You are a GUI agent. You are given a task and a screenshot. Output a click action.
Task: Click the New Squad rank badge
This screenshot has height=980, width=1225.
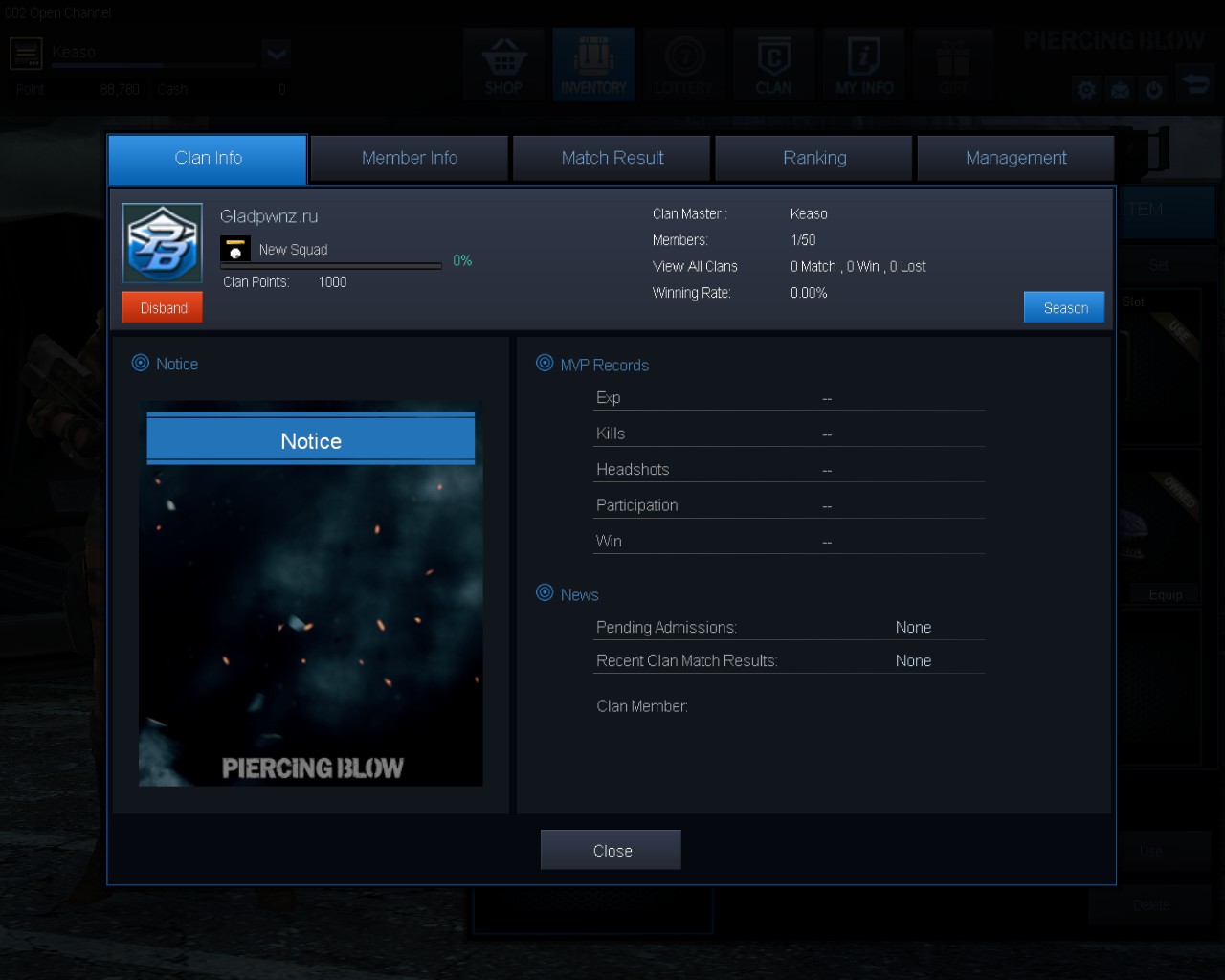point(235,249)
